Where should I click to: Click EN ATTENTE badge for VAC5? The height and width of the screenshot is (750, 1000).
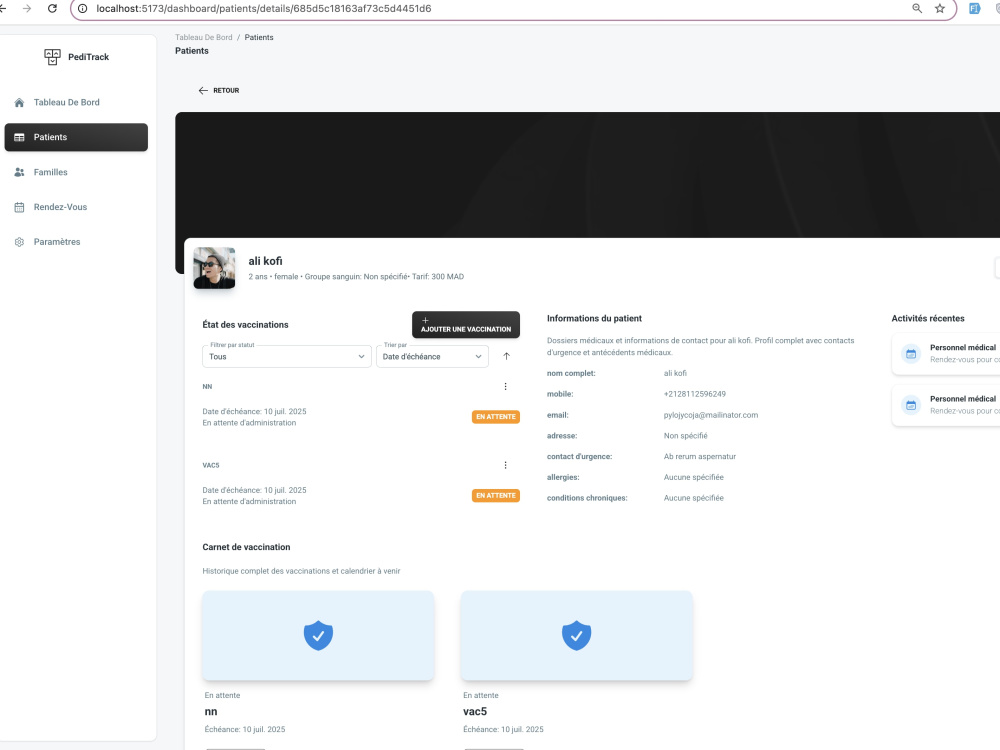pyautogui.click(x=496, y=496)
